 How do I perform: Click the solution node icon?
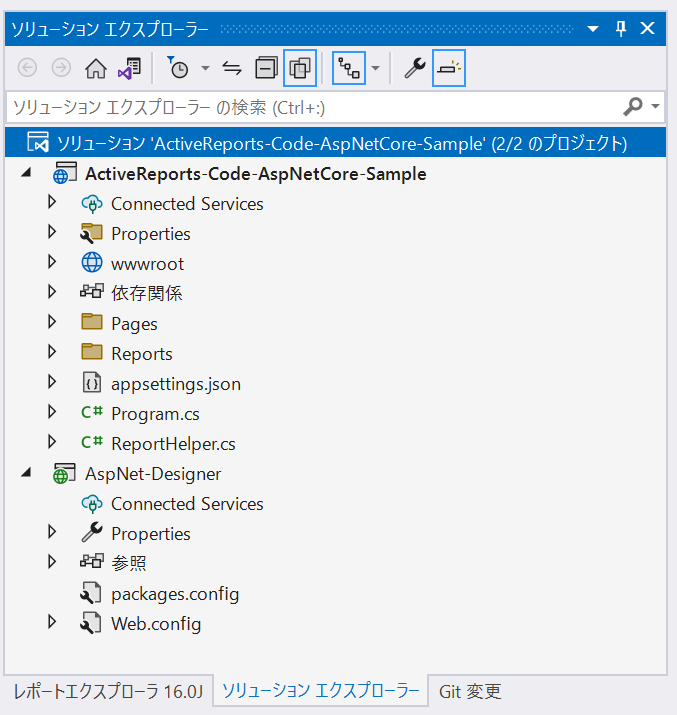[x=38, y=142]
